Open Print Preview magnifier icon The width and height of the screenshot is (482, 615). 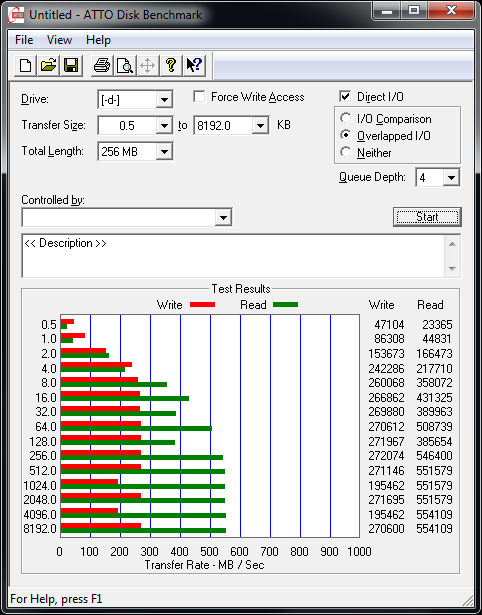click(x=125, y=65)
